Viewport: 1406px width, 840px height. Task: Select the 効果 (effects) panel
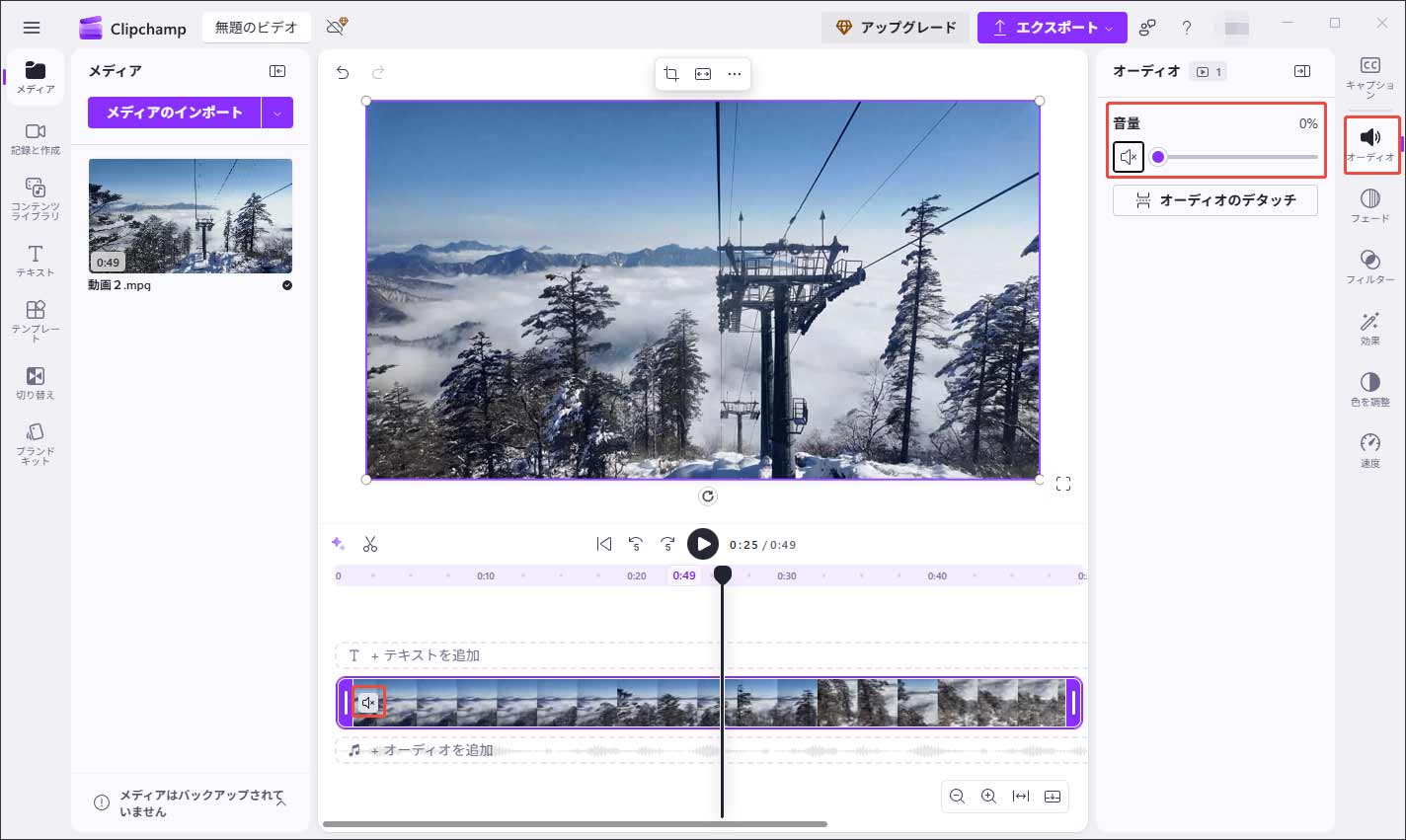click(1370, 328)
